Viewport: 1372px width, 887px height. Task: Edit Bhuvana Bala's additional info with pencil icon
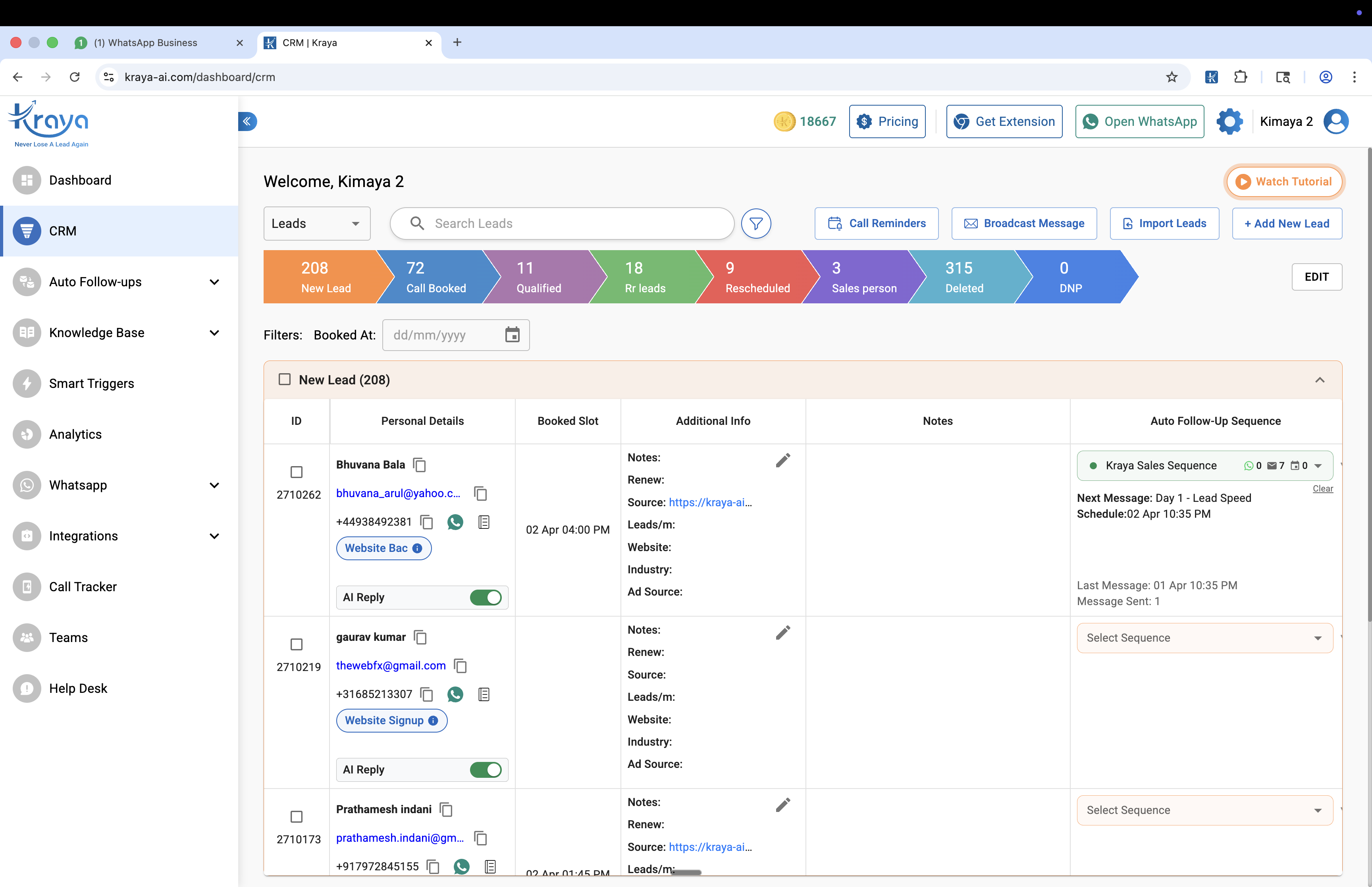pyautogui.click(x=782, y=460)
